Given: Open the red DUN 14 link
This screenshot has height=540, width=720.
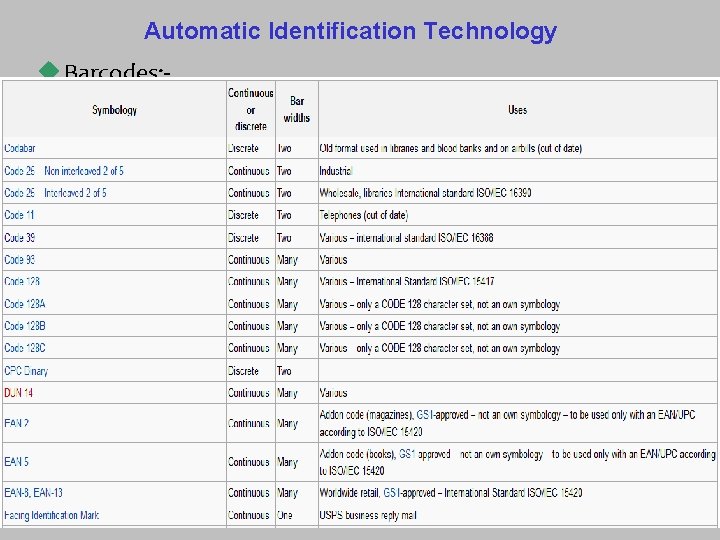Looking at the screenshot, I should (x=18, y=393).
